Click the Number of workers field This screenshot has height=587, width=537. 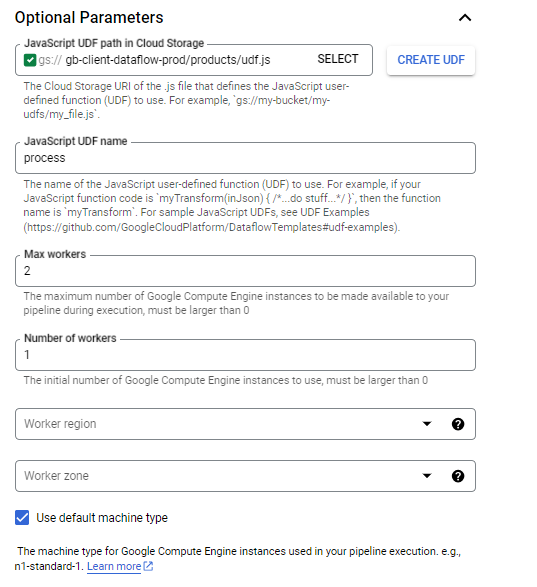(245, 355)
